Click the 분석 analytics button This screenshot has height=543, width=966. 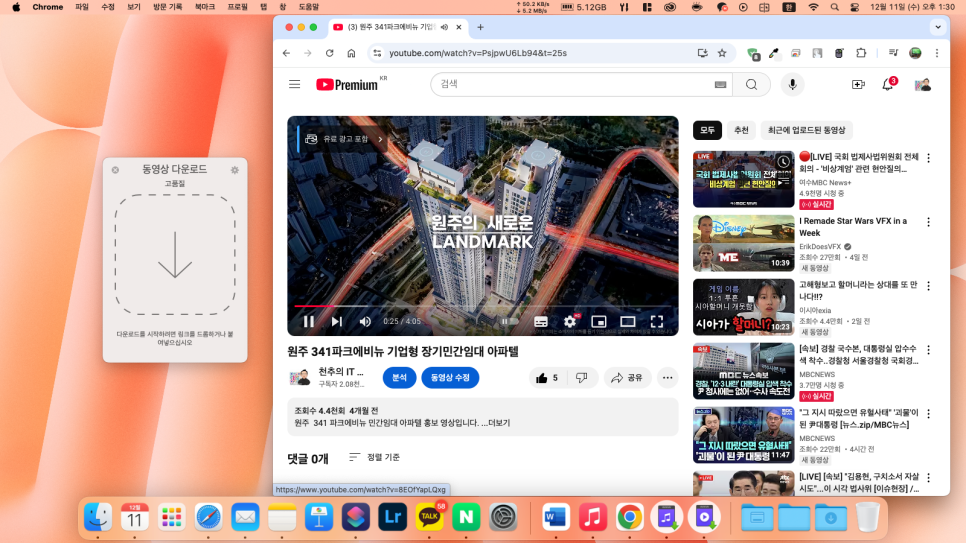[x=399, y=378]
